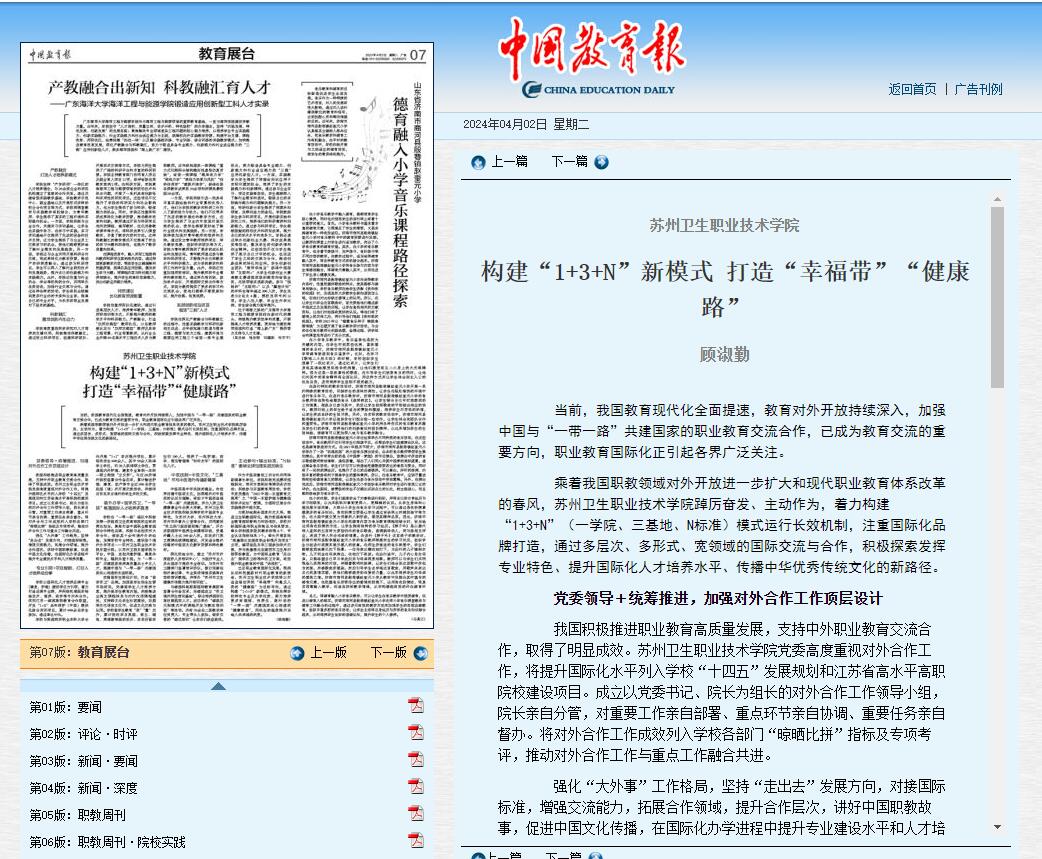Click the article's vertical scrollbar thumb
This screenshot has width=1042, height=859.
pos(997,297)
